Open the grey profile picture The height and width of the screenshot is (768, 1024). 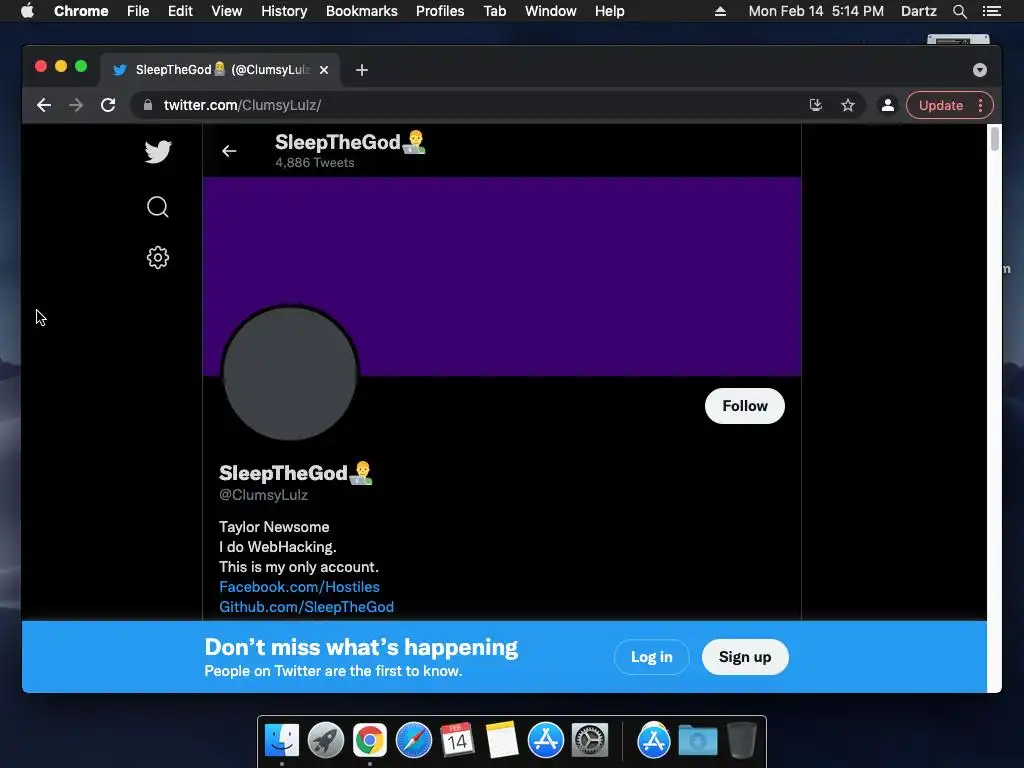coord(290,373)
